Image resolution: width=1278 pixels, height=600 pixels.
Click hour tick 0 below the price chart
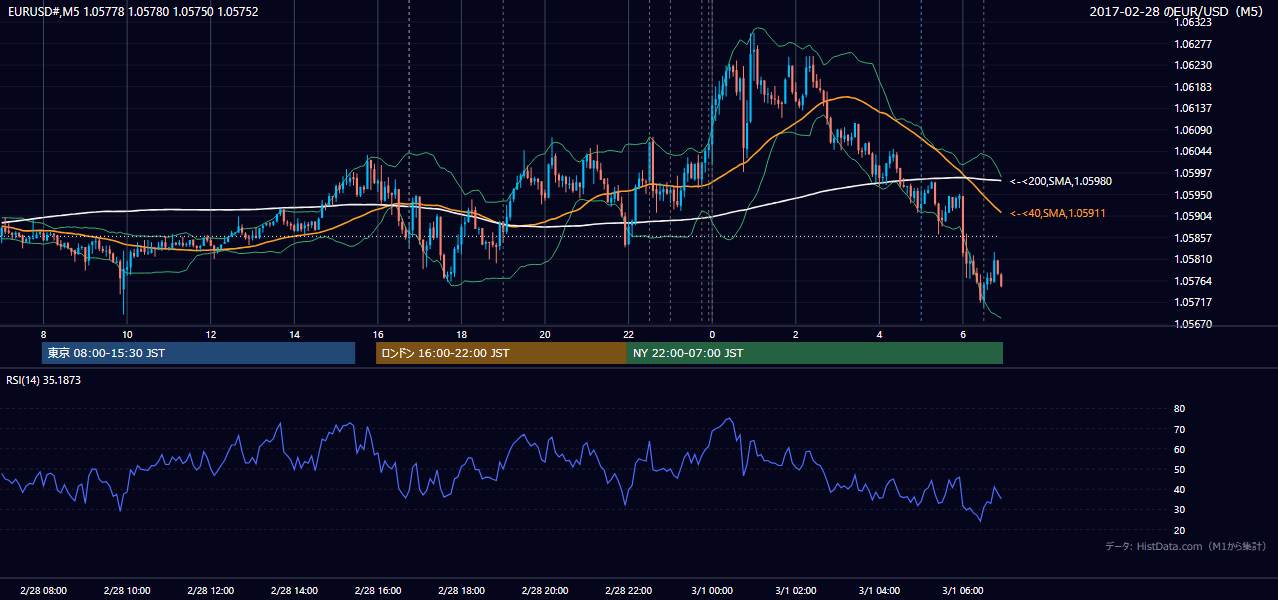(712, 334)
